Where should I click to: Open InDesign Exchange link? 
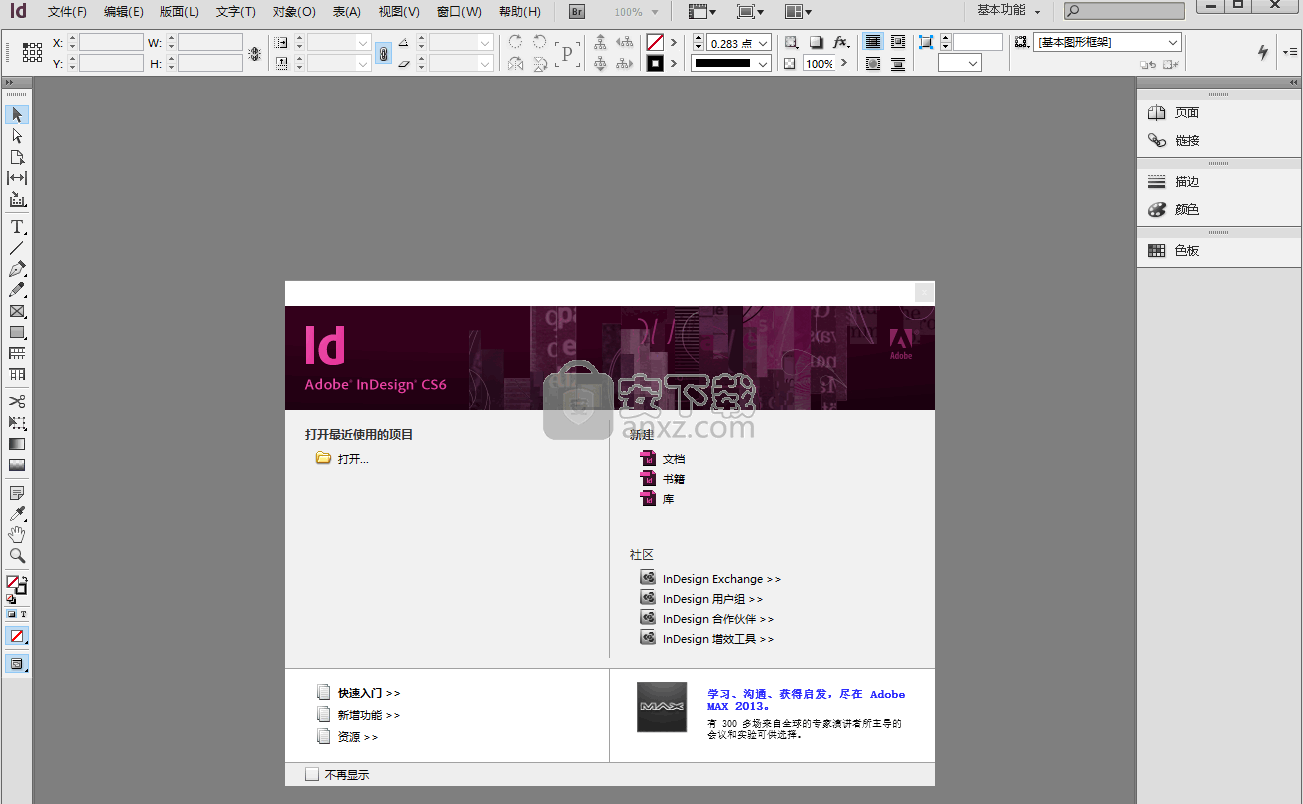coord(722,579)
